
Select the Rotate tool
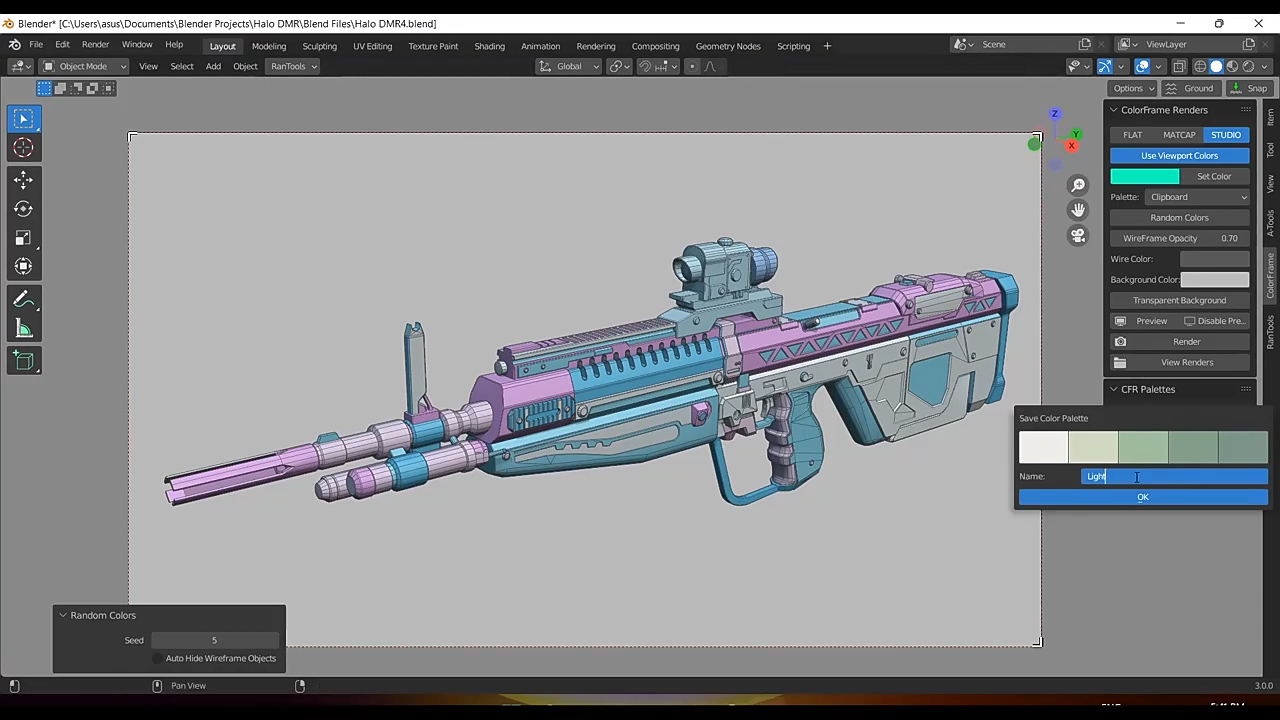coord(23,209)
